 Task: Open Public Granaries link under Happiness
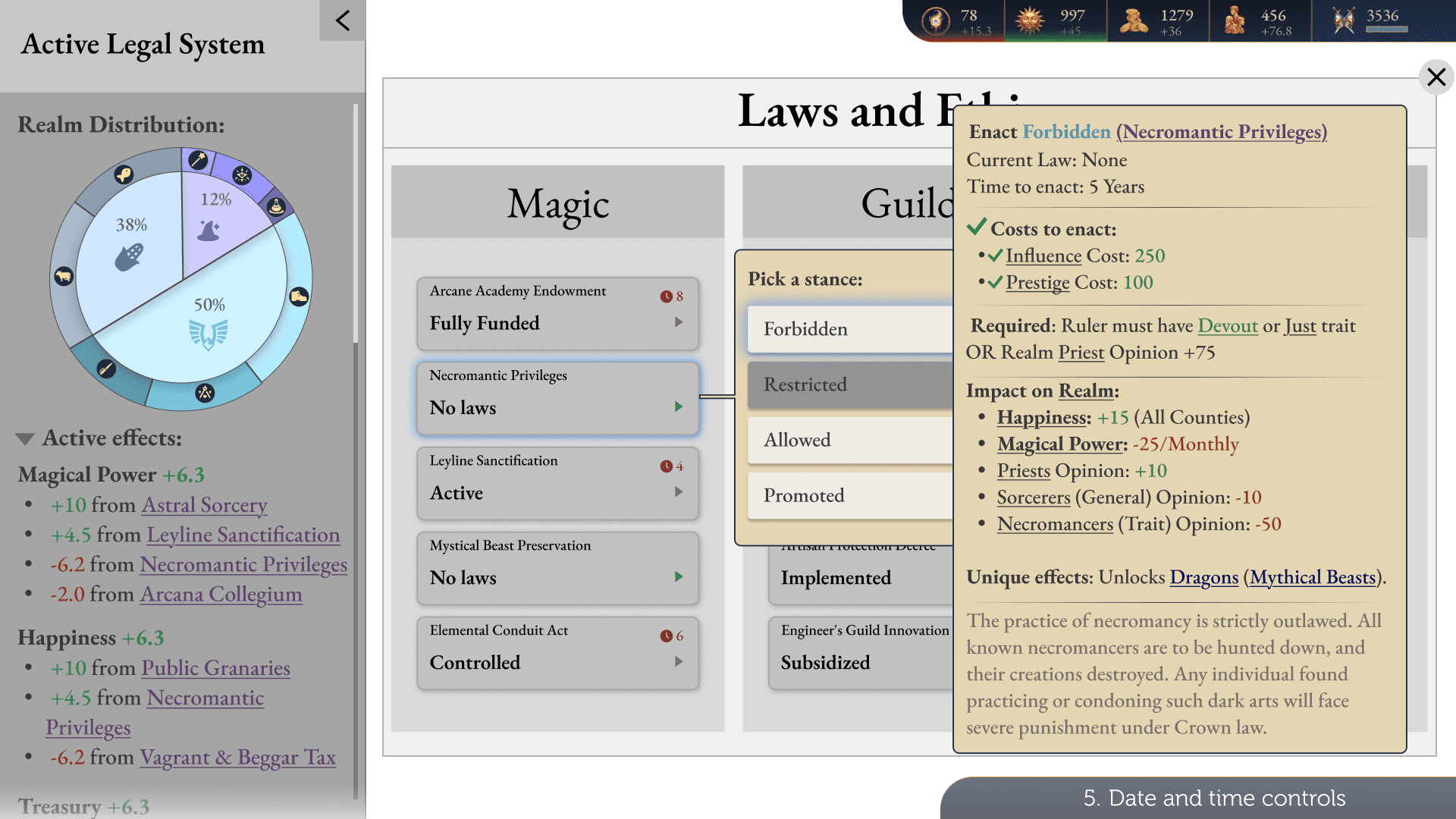click(216, 668)
